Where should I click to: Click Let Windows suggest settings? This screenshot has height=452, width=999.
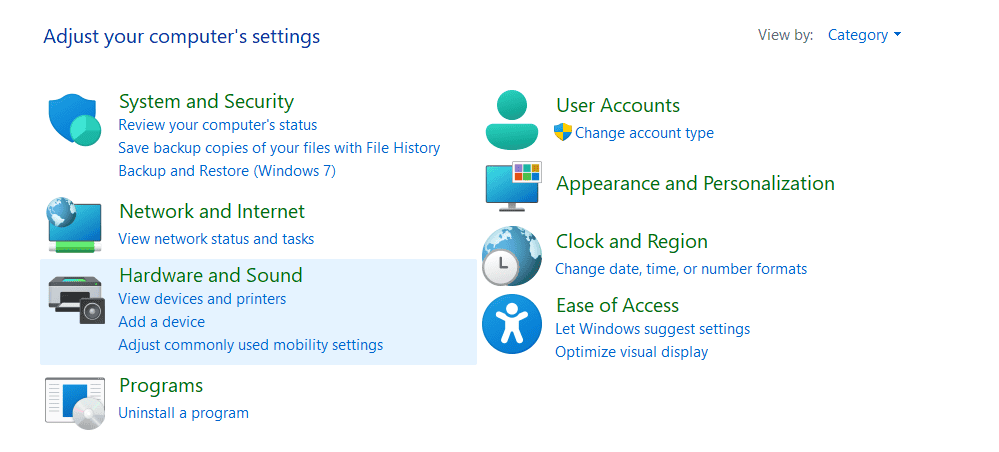[x=652, y=329]
